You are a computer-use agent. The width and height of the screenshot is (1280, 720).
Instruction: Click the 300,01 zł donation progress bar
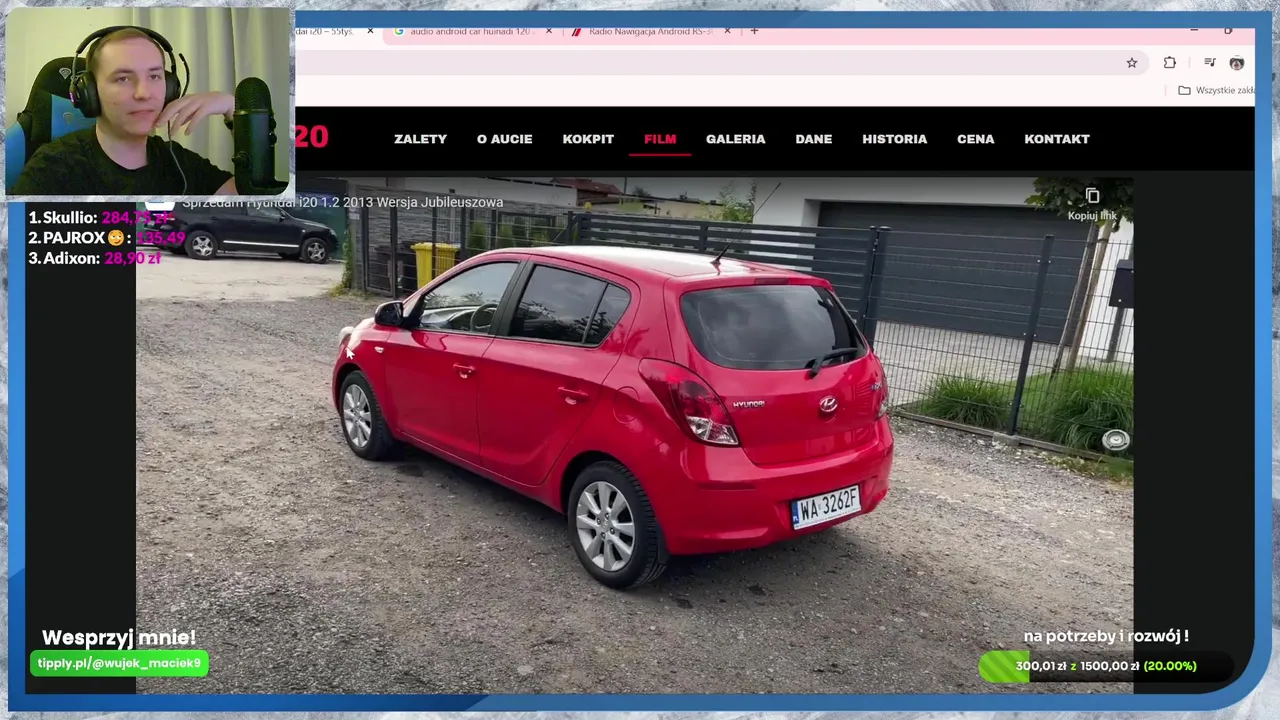point(1105,666)
